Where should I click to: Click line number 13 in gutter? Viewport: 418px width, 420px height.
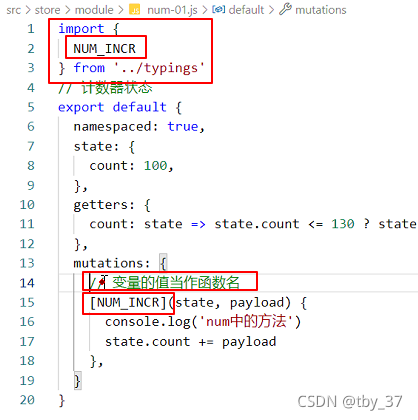click(x=27, y=263)
